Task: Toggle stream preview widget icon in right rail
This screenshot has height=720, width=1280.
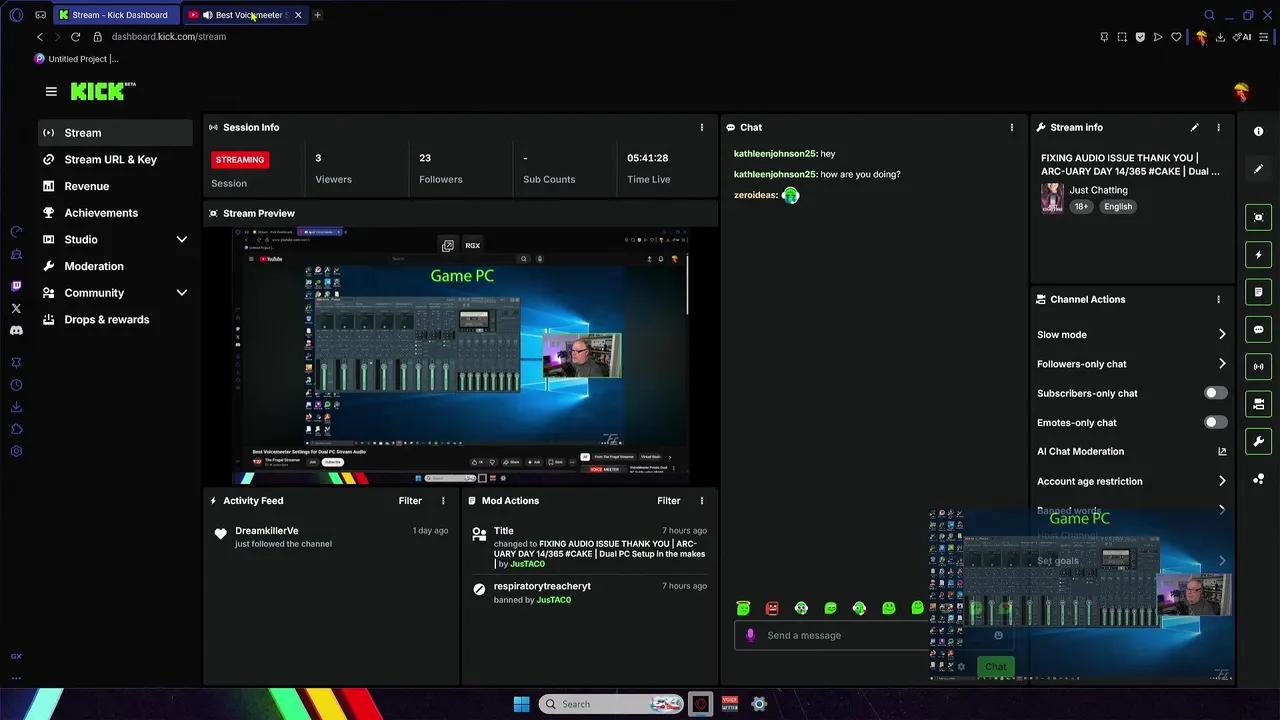Action: click(1258, 217)
